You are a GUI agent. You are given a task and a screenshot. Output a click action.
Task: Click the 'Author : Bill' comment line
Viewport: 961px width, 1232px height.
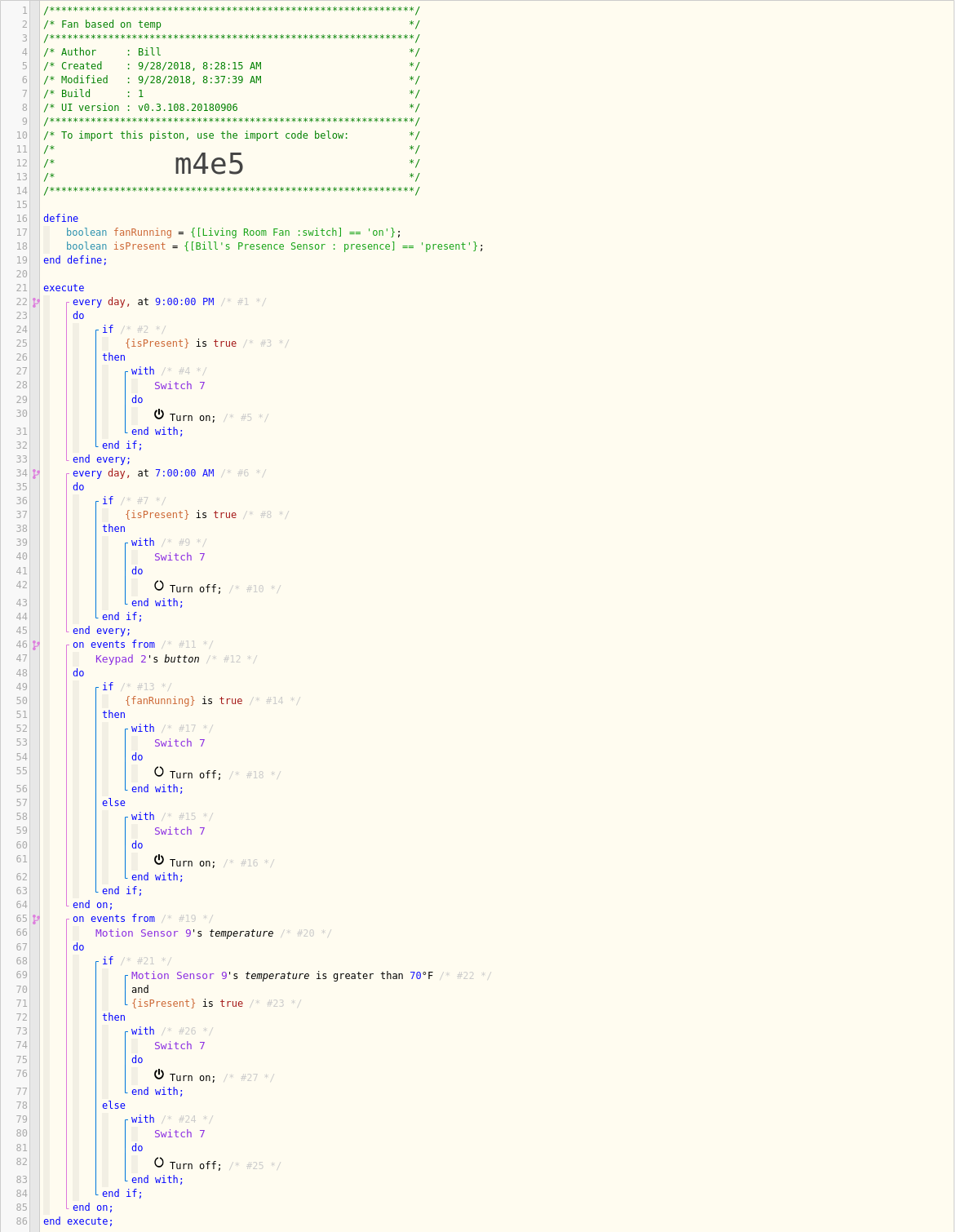click(x=232, y=52)
